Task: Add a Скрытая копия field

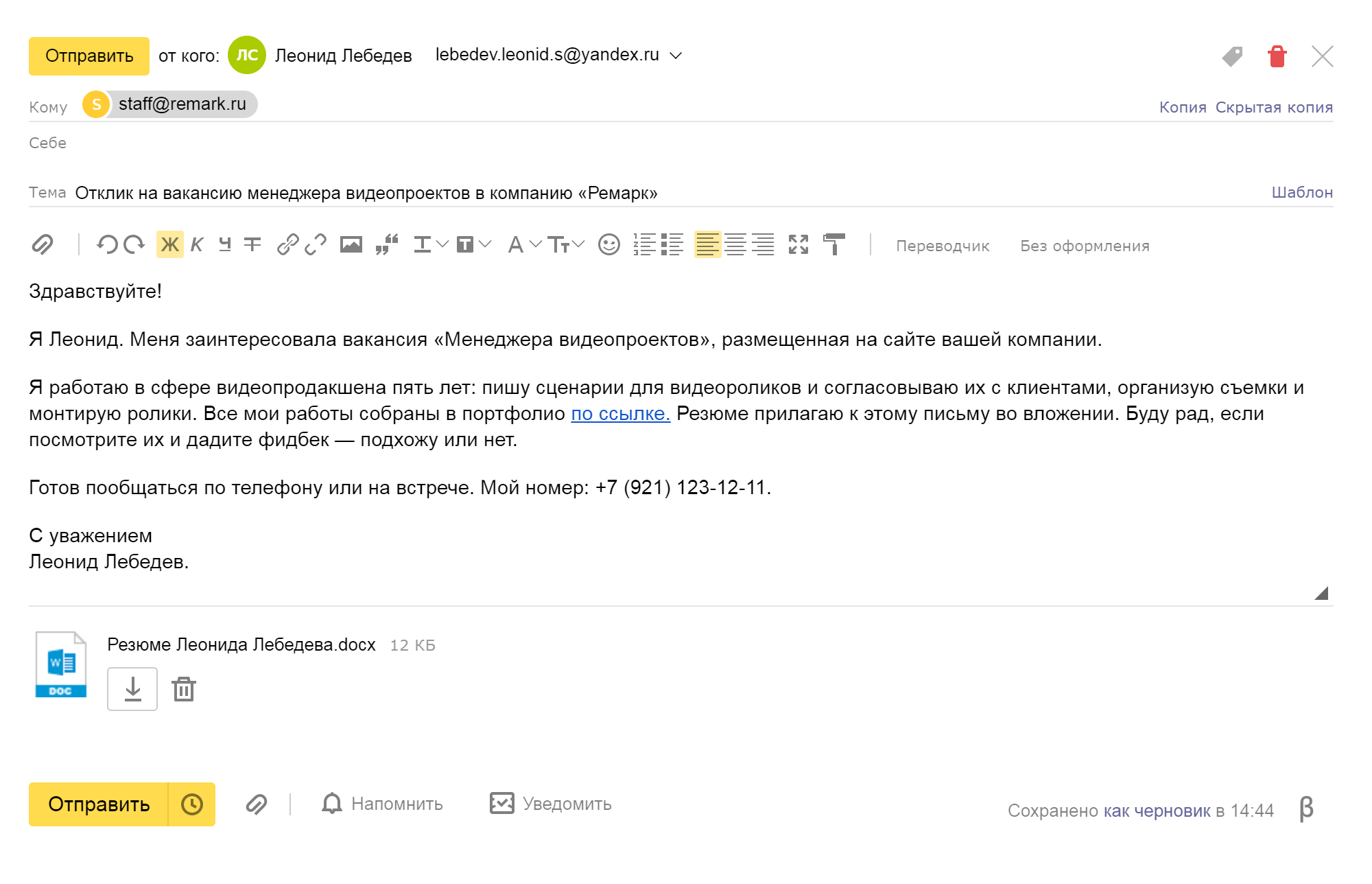Action: [1274, 108]
